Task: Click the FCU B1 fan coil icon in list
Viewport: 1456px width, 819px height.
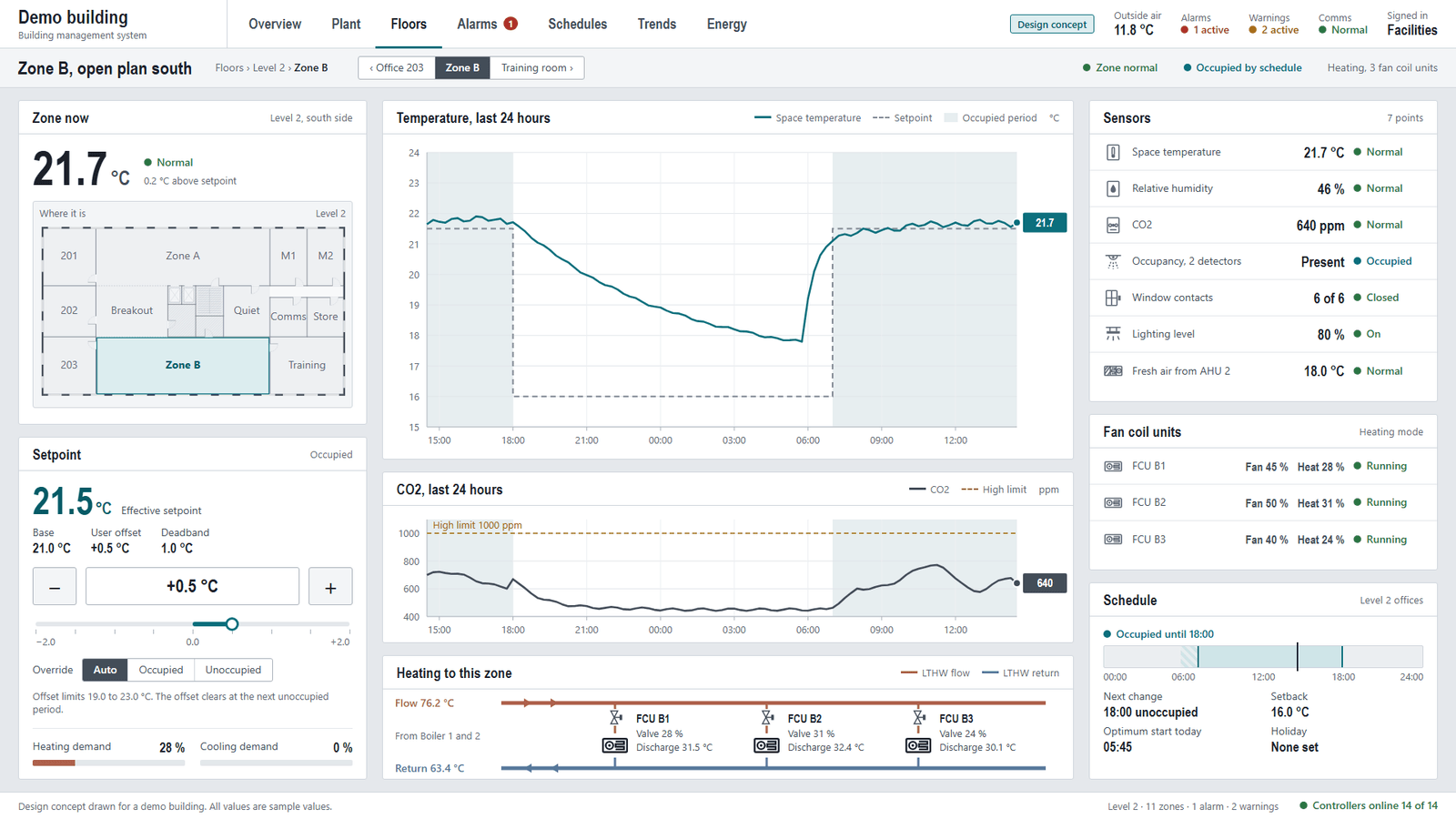Action: pos(1113,466)
